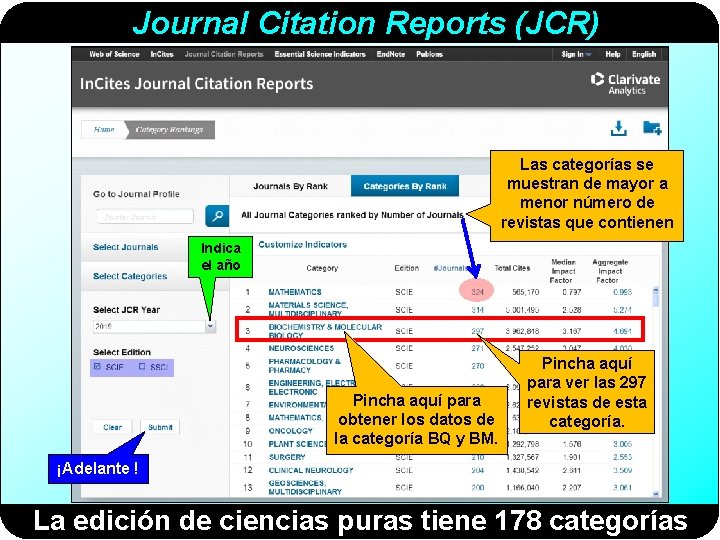The width and height of the screenshot is (720, 540).
Task: Click the Submit button
Action: pyautogui.click(x=160, y=427)
